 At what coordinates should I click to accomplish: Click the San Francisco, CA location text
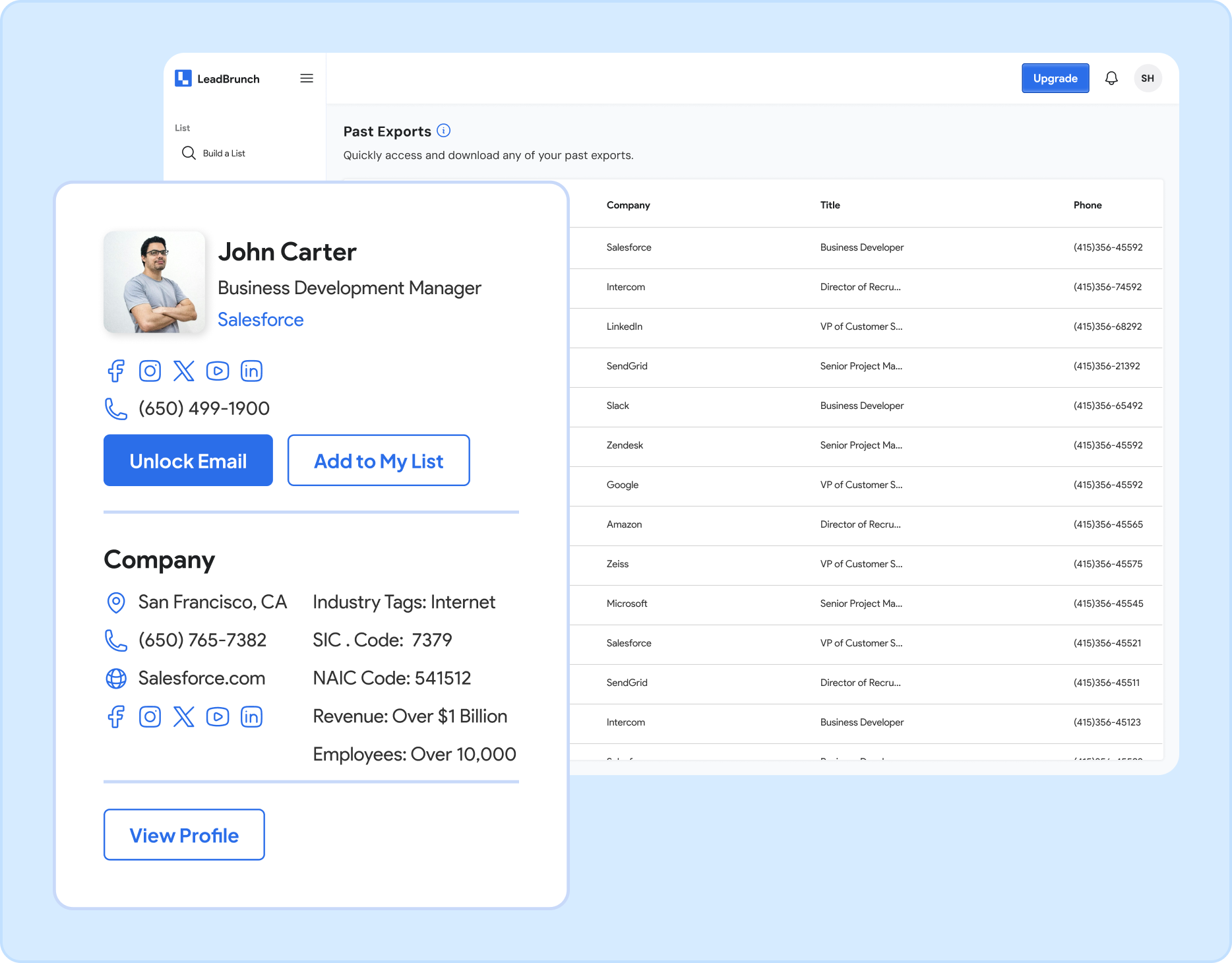(x=212, y=602)
